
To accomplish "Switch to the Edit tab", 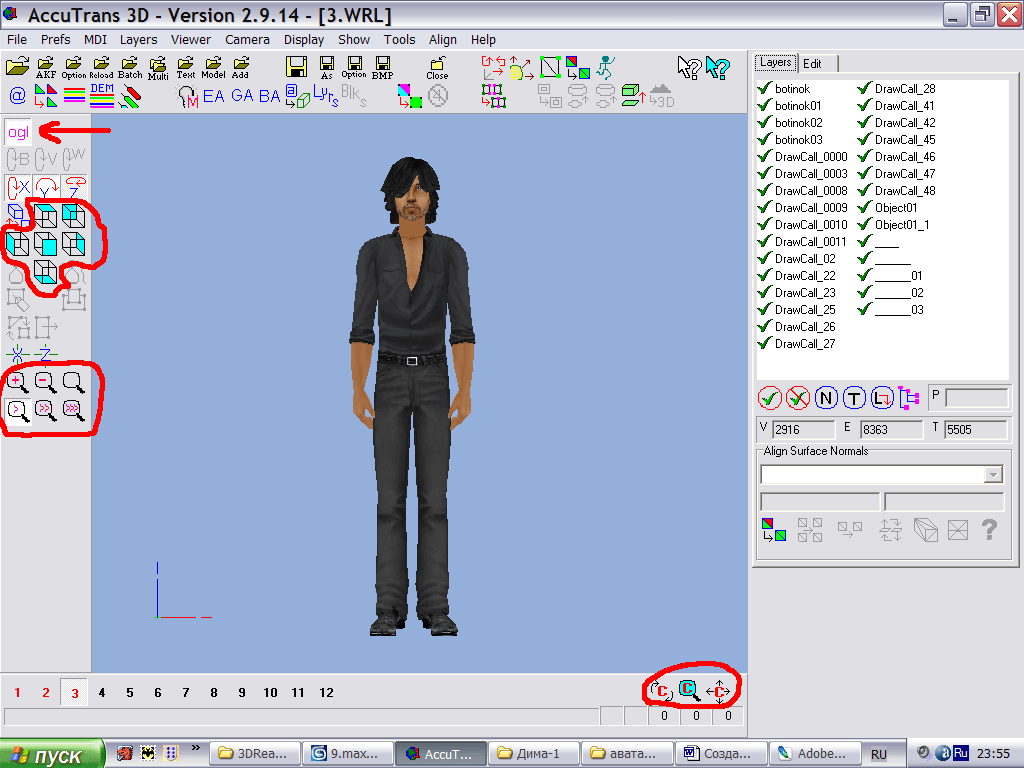I will 812,63.
